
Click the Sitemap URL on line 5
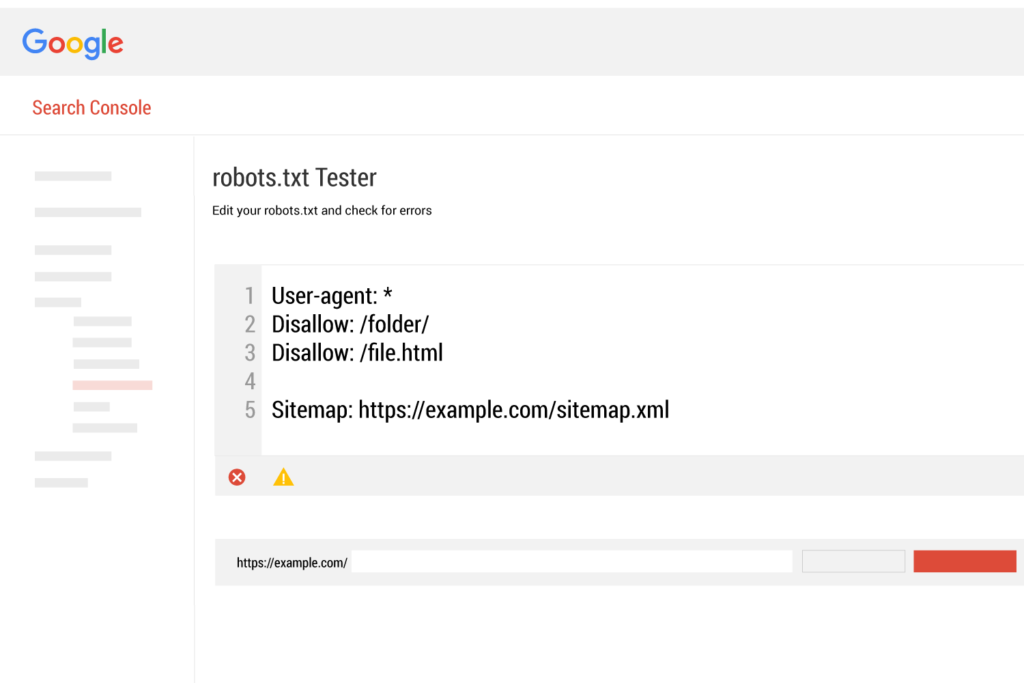click(x=469, y=409)
